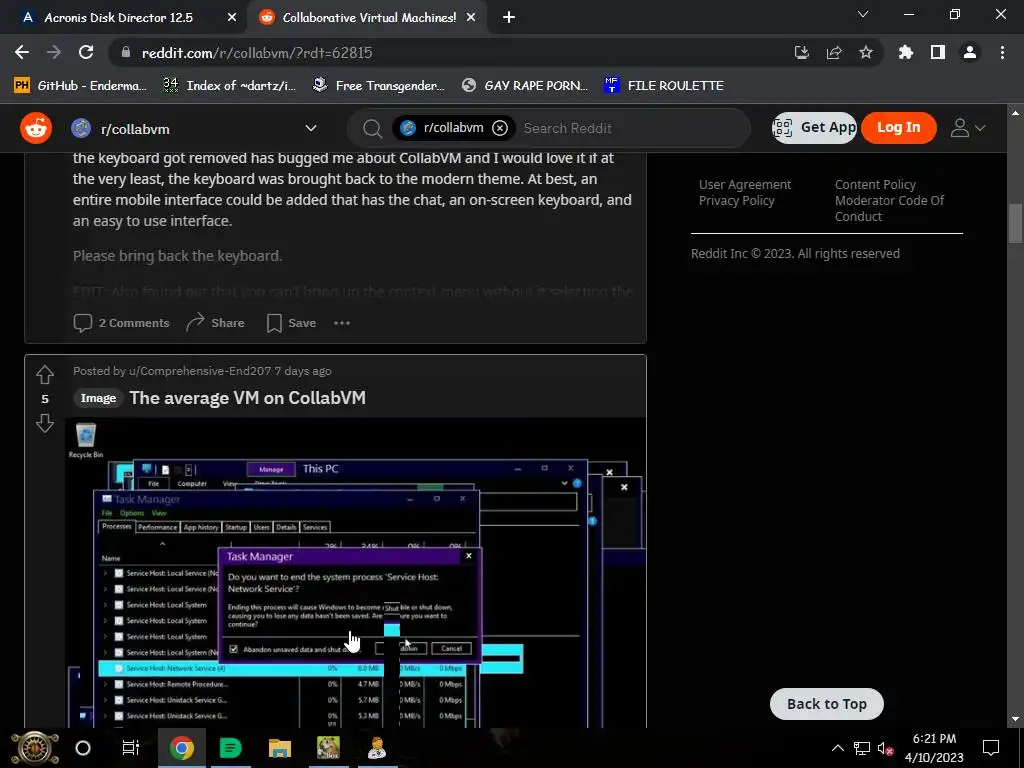The height and width of the screenshot is (768, 1024).
Task: Downvote The average VM on CollabVM post
Action: click(44, 423)
